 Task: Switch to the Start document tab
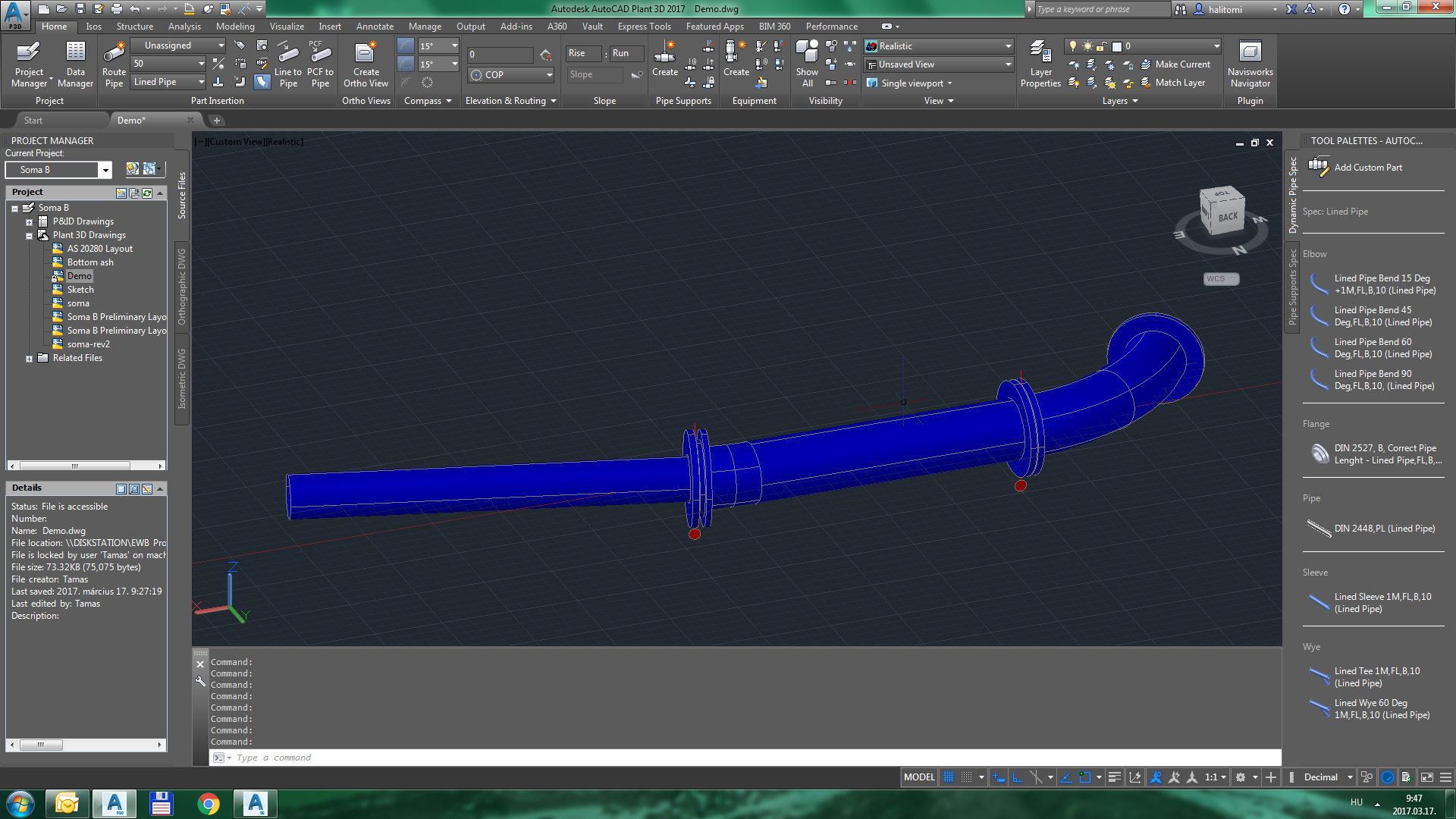coord(33,121)
